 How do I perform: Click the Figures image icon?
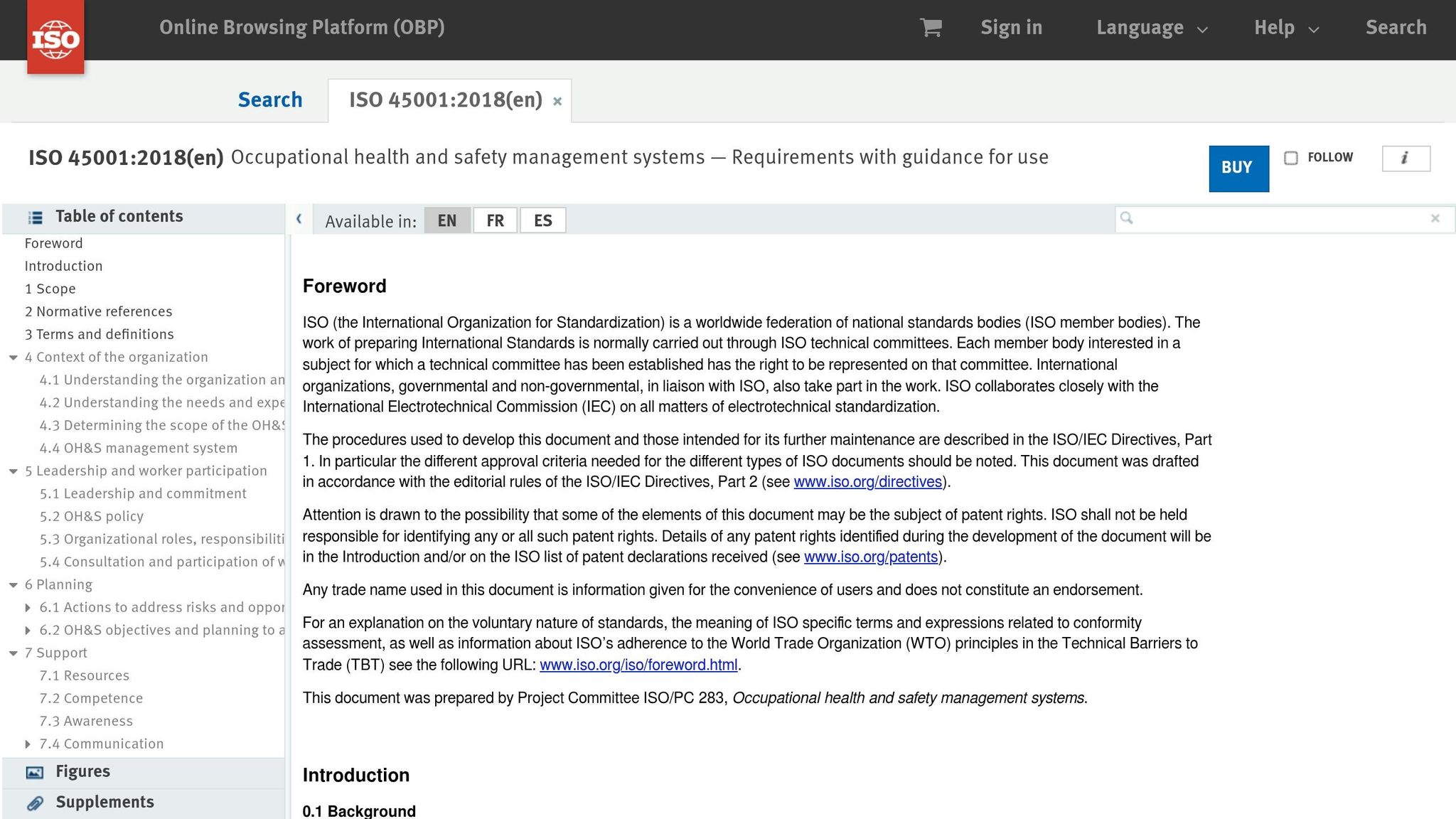coord(35,773)
